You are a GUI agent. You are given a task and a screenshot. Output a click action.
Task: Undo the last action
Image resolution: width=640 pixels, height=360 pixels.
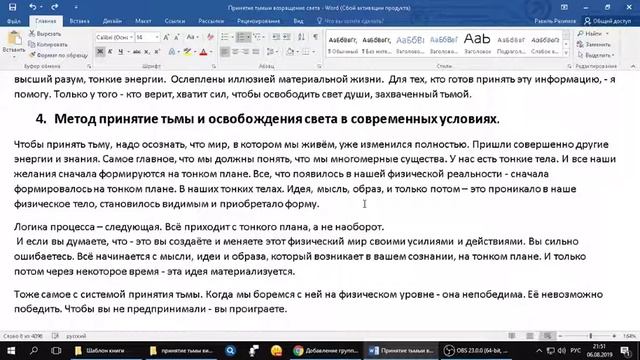point(33,7)
